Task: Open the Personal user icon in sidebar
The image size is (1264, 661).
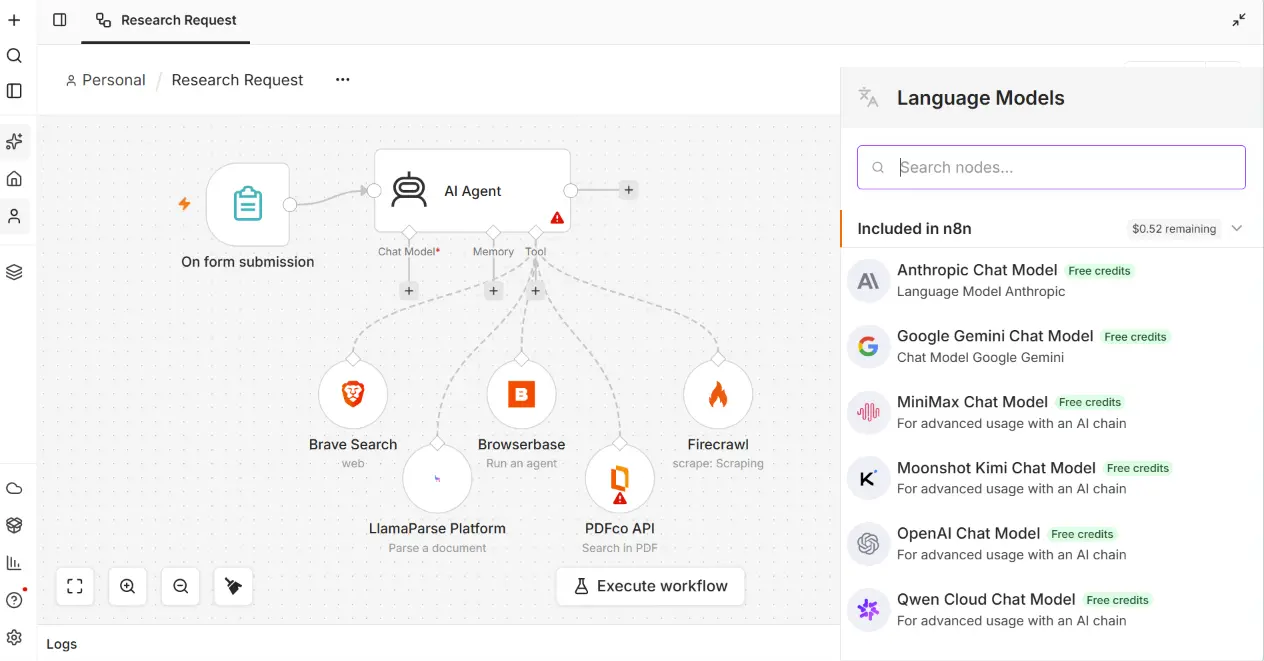Action: (14, 216)
